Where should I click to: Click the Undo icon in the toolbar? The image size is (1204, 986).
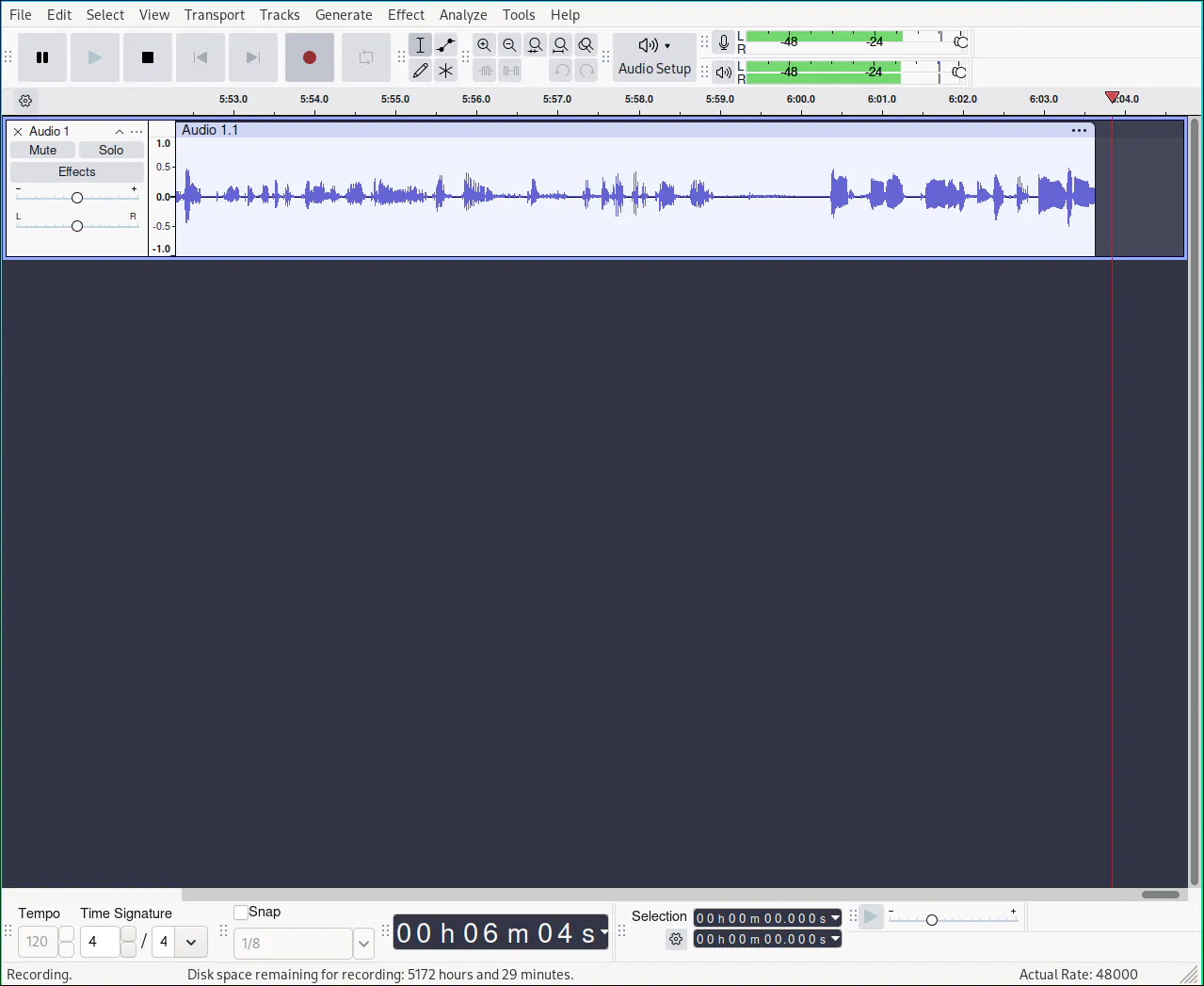click(x=561, y=69)
